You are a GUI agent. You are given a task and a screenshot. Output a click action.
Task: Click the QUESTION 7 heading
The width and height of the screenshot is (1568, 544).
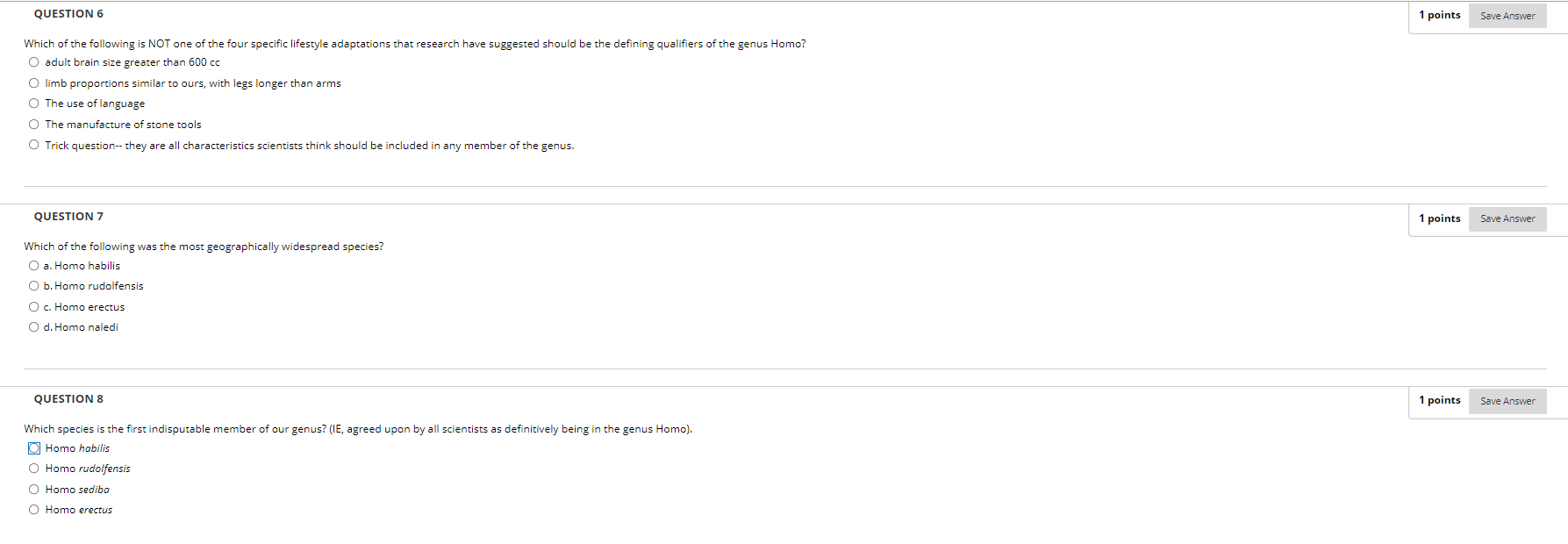coord(68,217)
